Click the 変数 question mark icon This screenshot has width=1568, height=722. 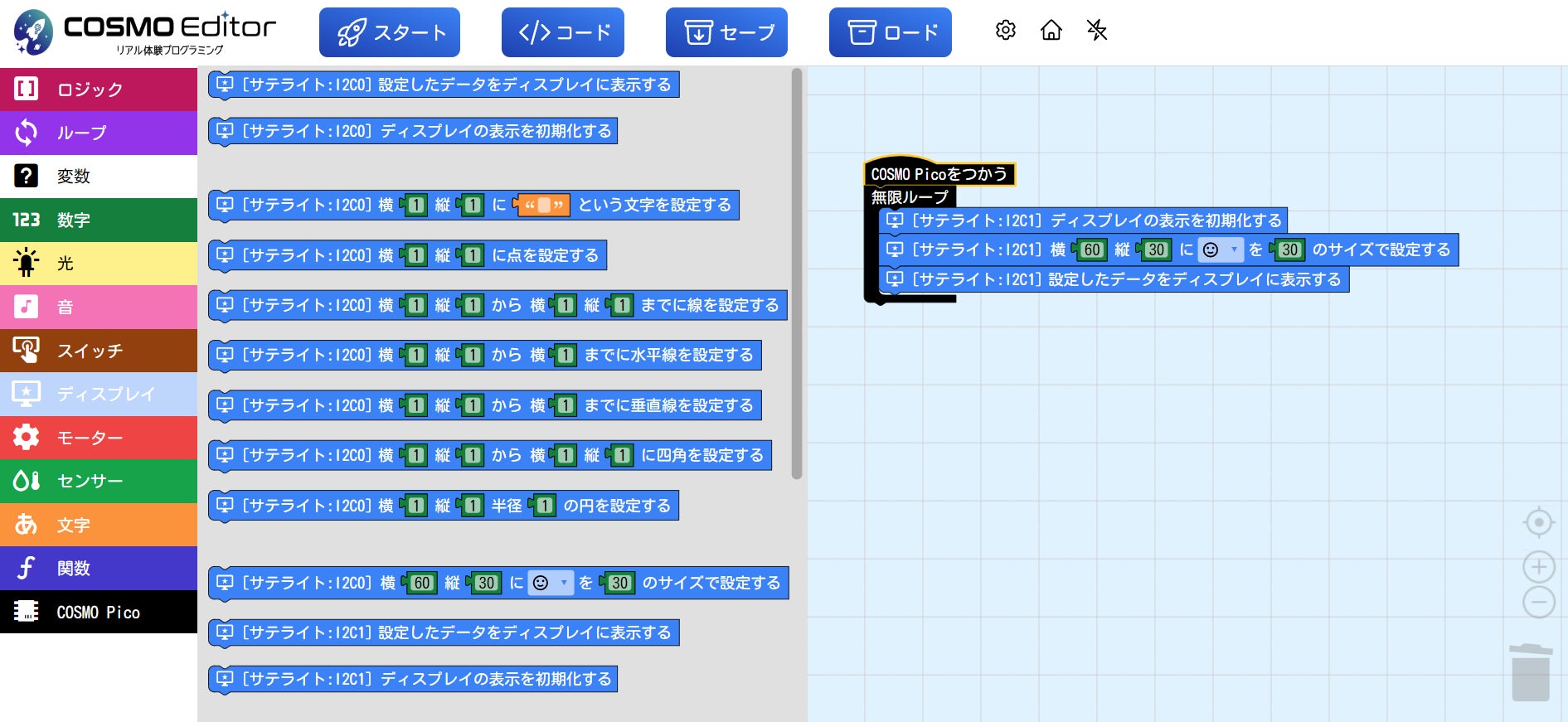[x=27, y=176]
